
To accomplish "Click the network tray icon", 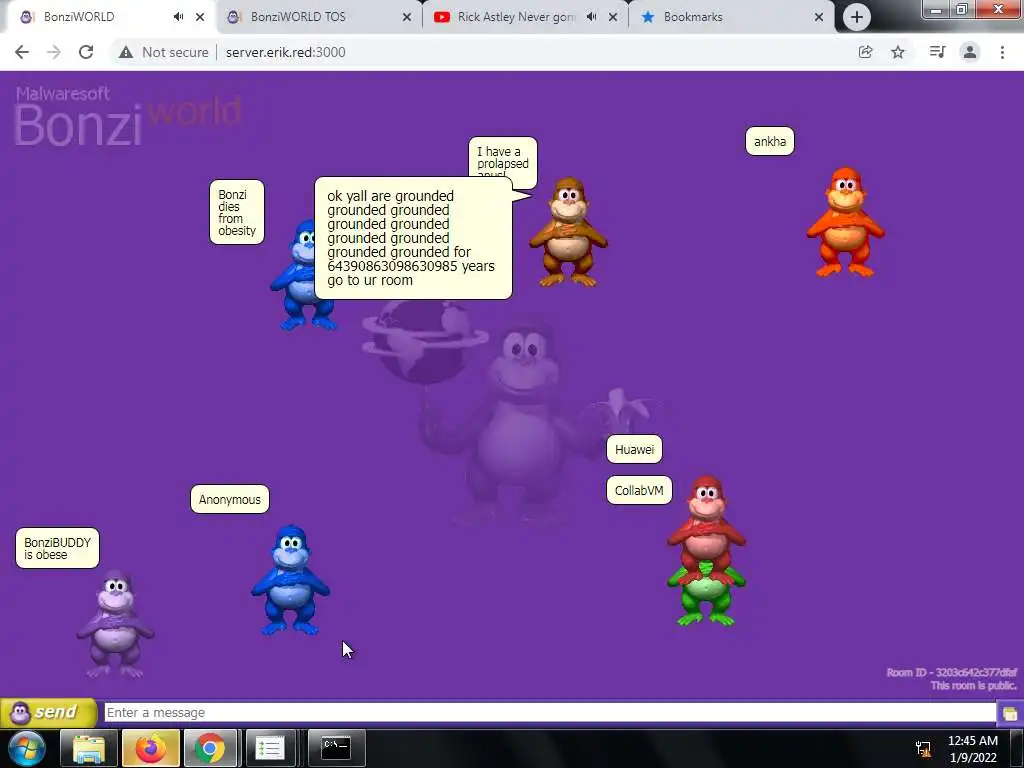I will (x=923, y=748).
